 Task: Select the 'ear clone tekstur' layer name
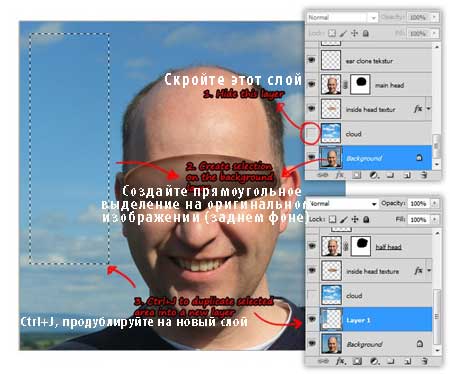tap(369, 61)
